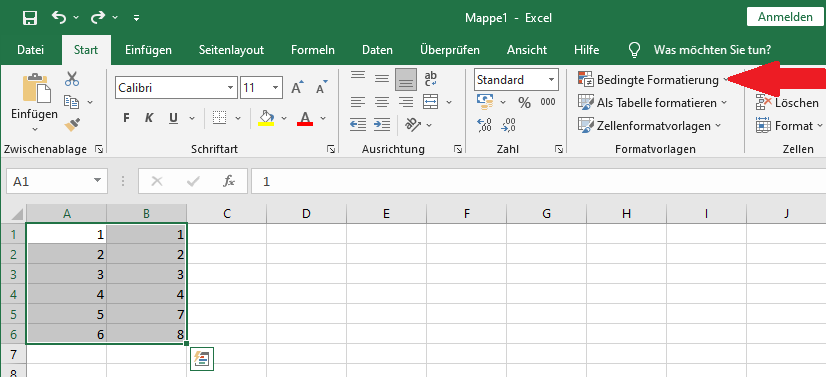Open the font name Calibri dropdown
The height and width of the screenshot is (377, 826).
pyautogui.click(x=231, y=88)
